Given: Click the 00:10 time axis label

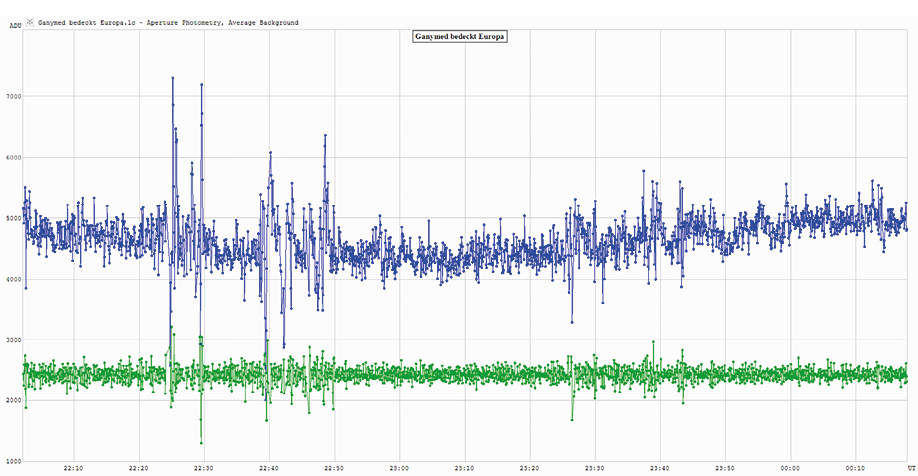Looking at the screenshot, I should click(x=855, y=467).
